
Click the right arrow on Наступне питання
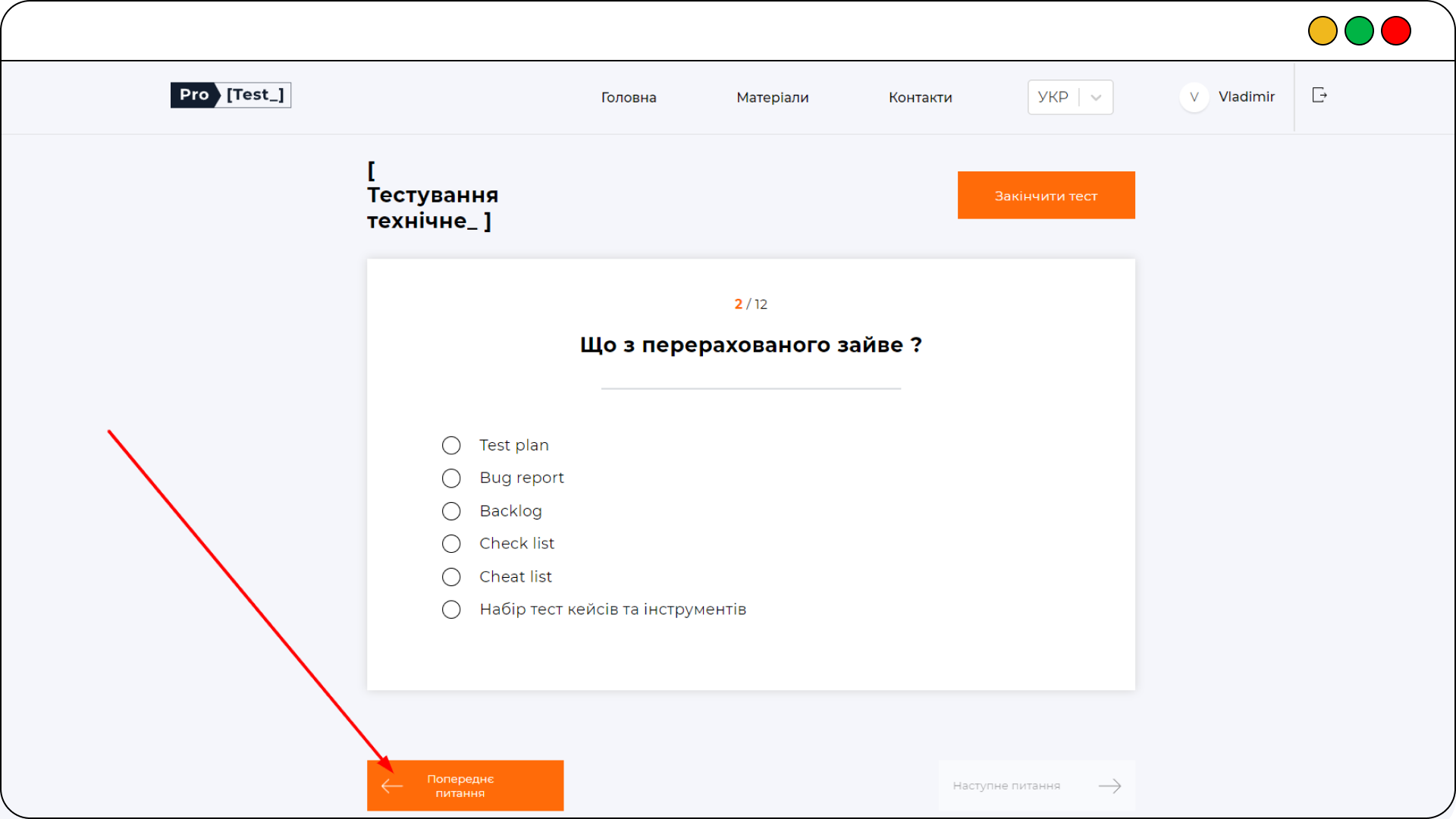tap(1109, 786)
